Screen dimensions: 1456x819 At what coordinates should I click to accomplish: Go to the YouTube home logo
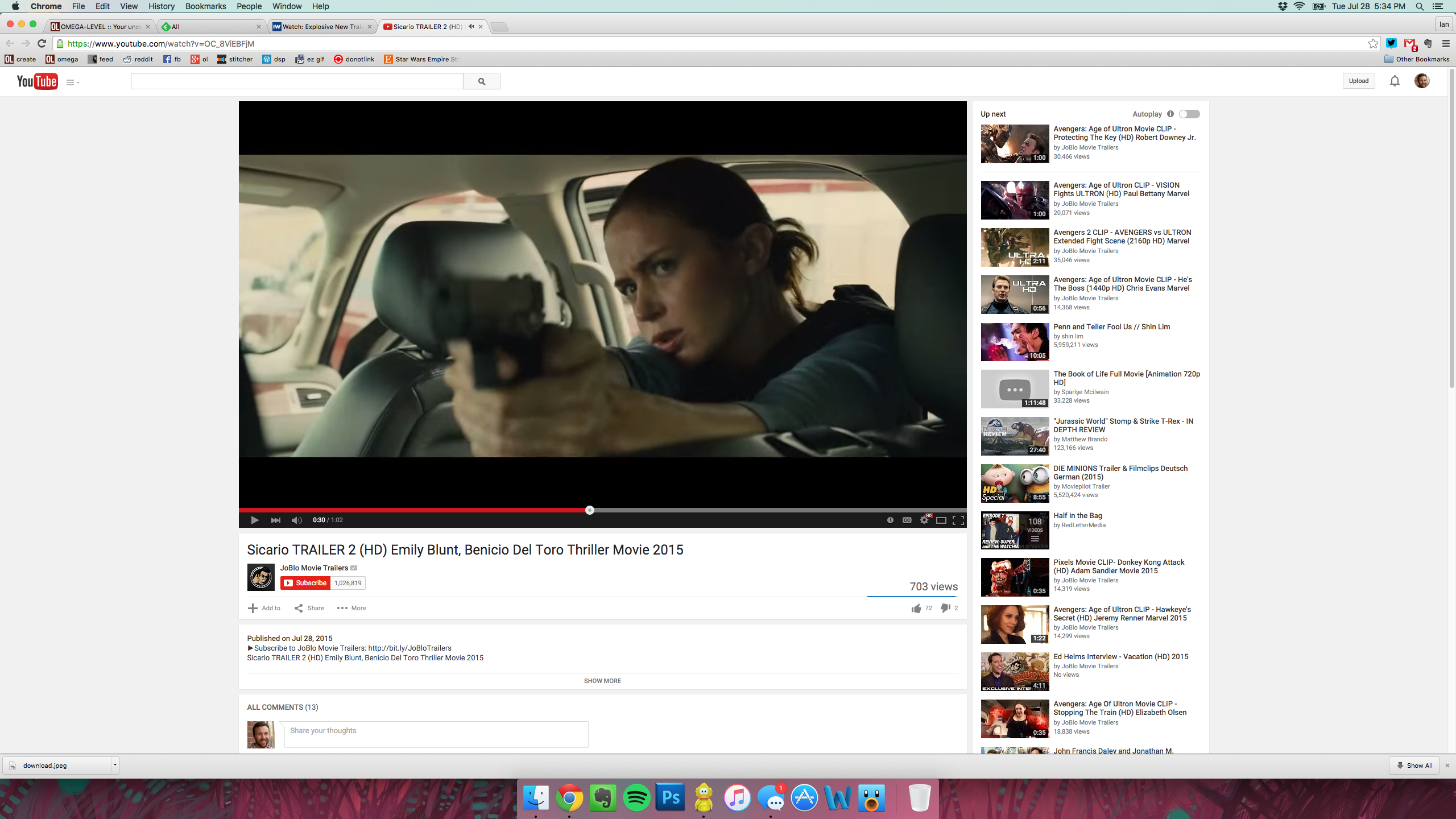(37, 81)
